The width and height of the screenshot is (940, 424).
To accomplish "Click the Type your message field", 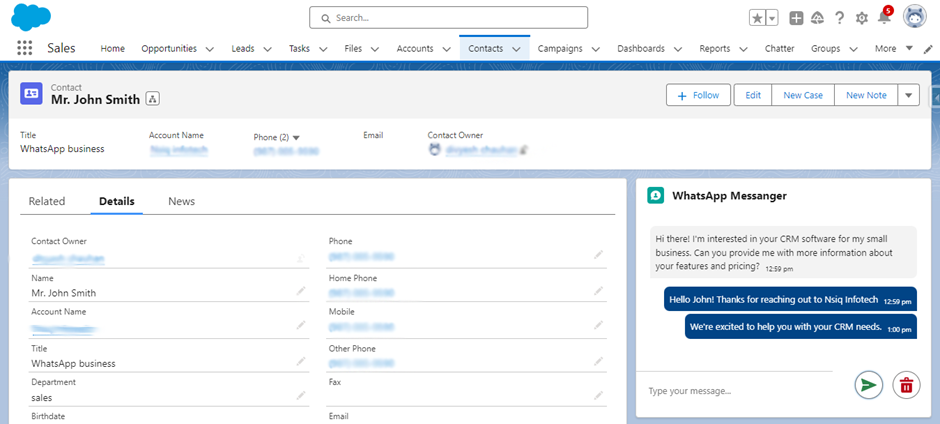I will pos(740,391).
